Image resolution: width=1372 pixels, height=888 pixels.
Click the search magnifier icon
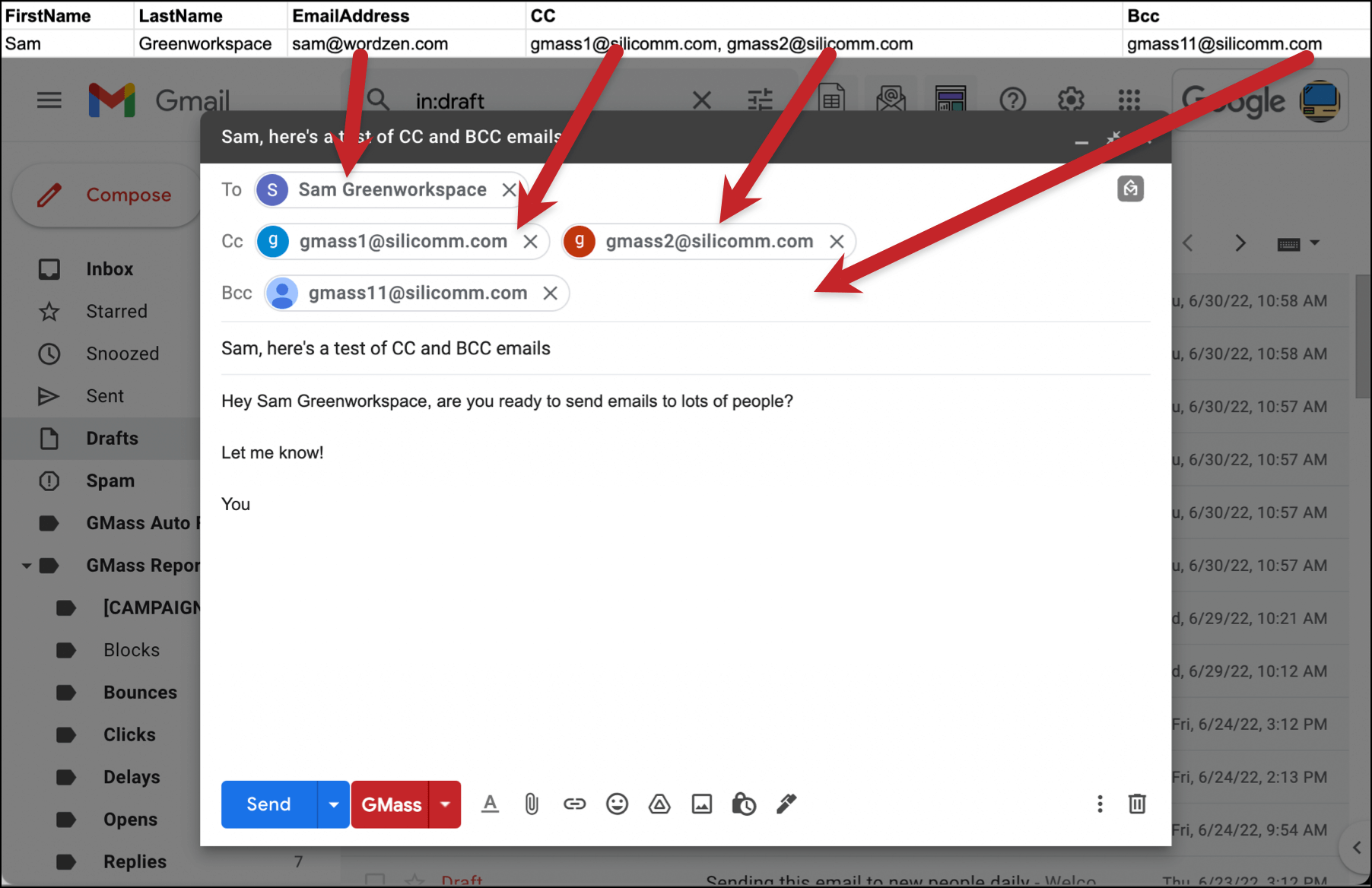pyautogui.click(x=378, y=100)
